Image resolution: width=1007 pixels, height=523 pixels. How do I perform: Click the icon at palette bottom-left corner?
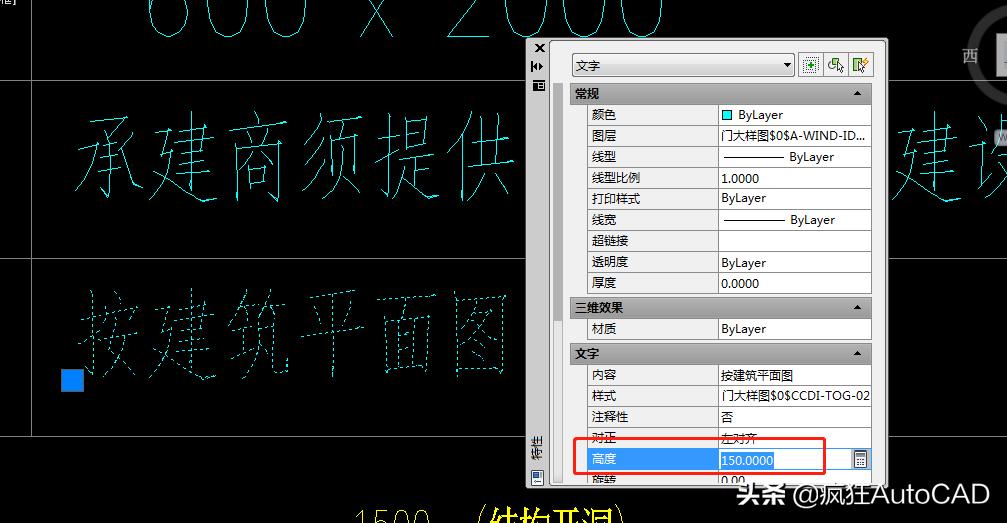[x=538, y=477]
